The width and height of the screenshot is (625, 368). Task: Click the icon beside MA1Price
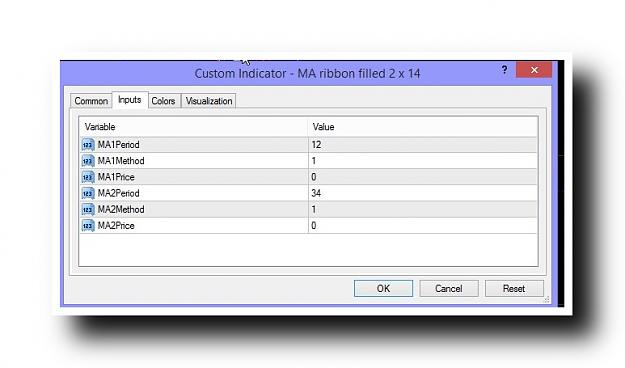coord(88,177)
